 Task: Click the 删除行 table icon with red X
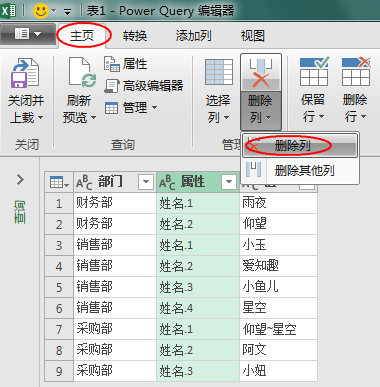click(x=356, y=71)
